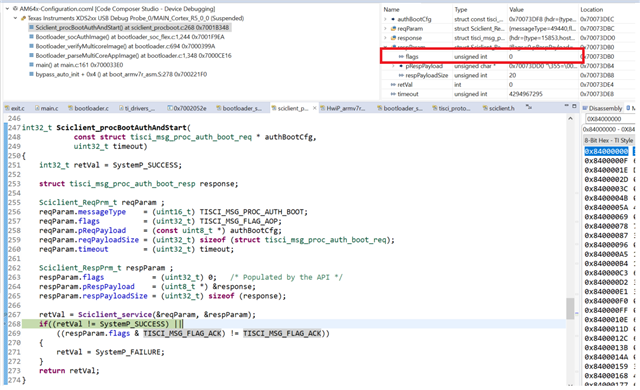Viewport: 640px width, 390px height.
Task: Select the flags variable name under respParam
Action: [x=412, y=57]
